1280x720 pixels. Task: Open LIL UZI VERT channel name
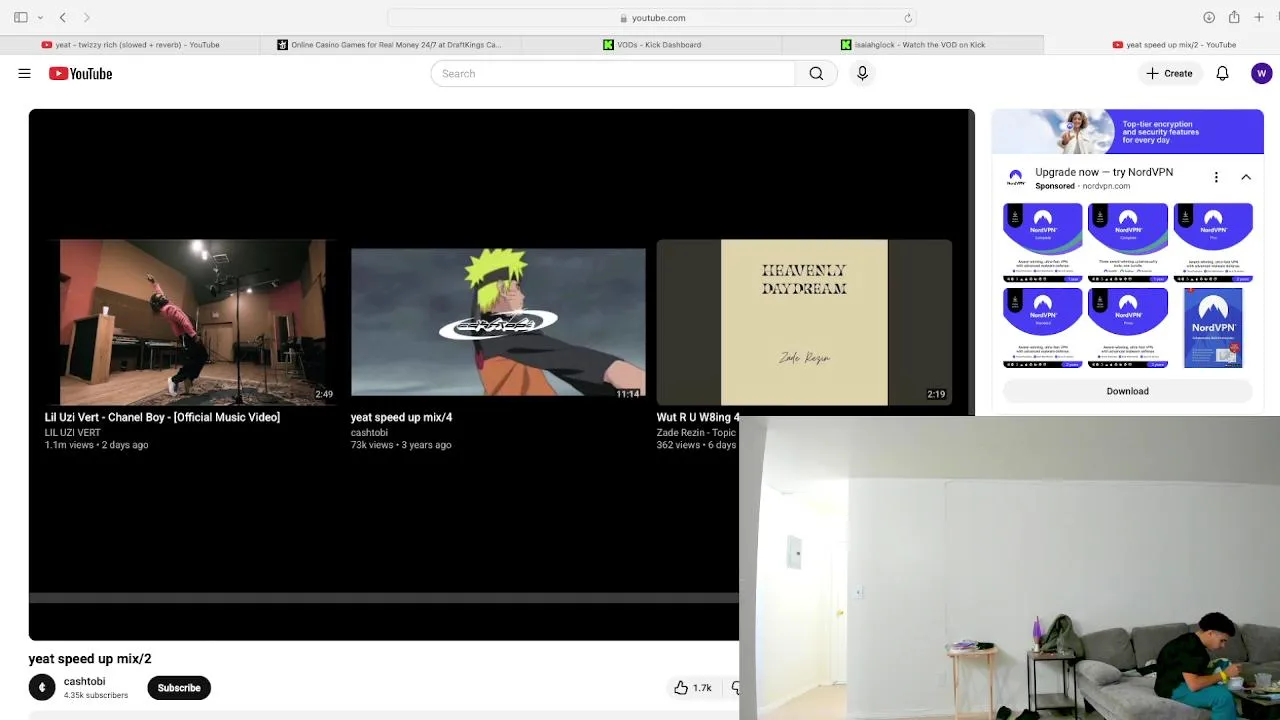72,433
